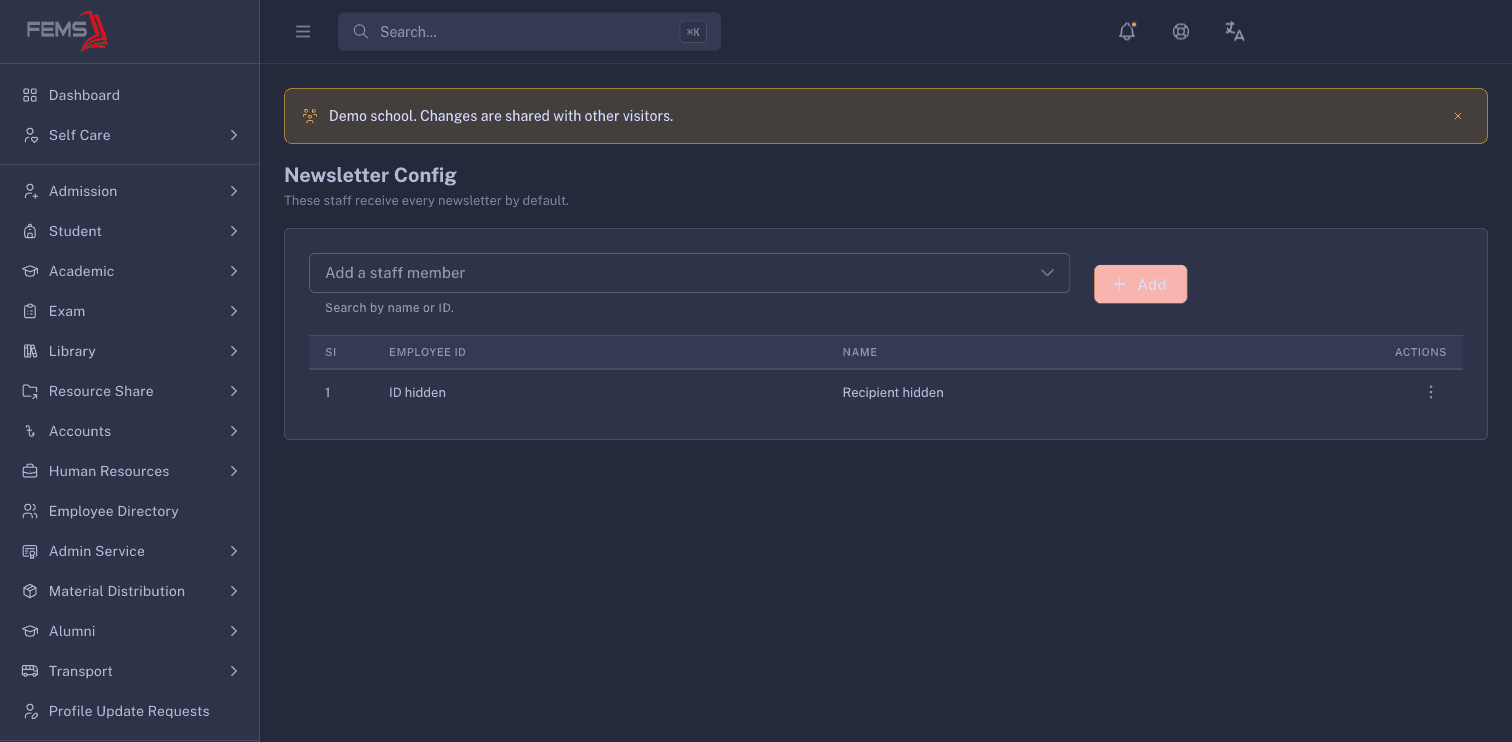Expand the Library submenu chevron
1512x742 pixels.
click(x=233, y=351)
